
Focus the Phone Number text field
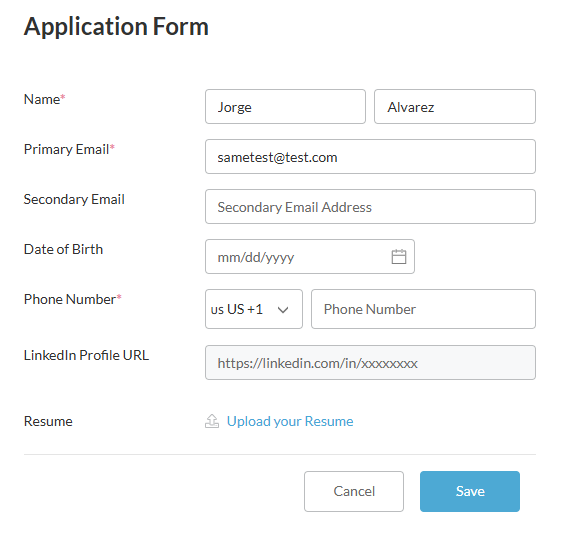[423, 309]
